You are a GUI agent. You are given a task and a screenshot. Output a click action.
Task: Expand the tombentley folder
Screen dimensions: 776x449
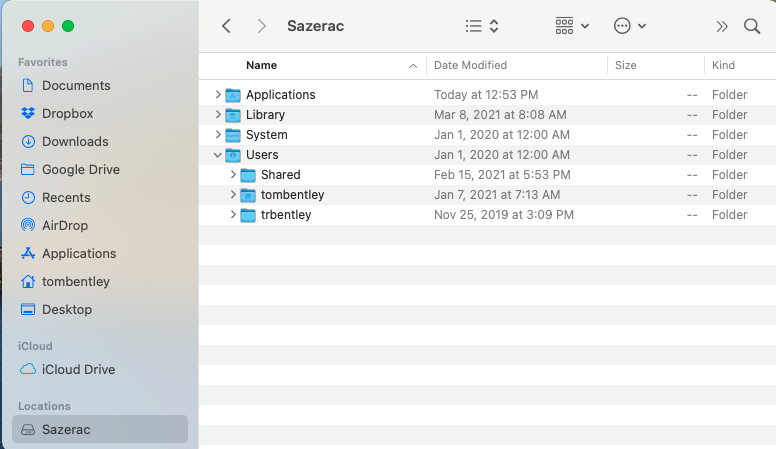[233, 195]
